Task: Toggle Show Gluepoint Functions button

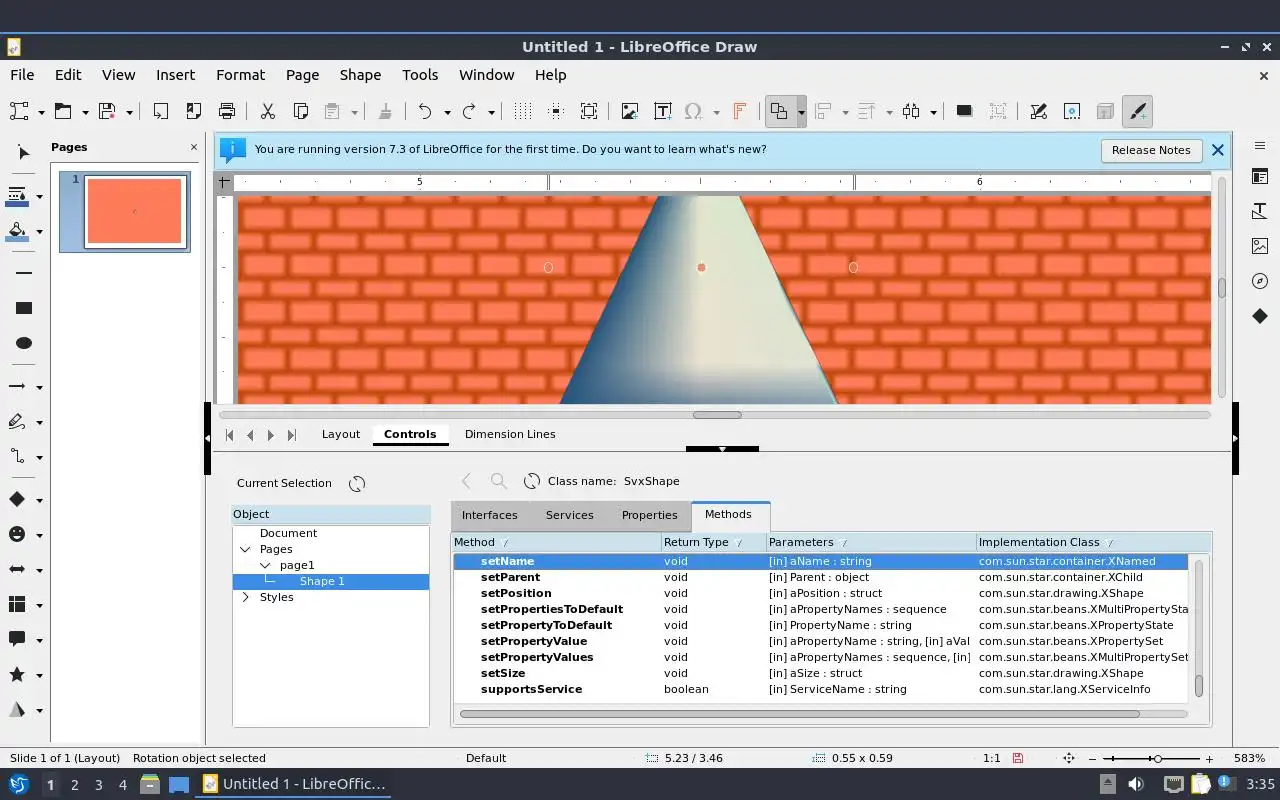Action: (x=1072, y=111)
